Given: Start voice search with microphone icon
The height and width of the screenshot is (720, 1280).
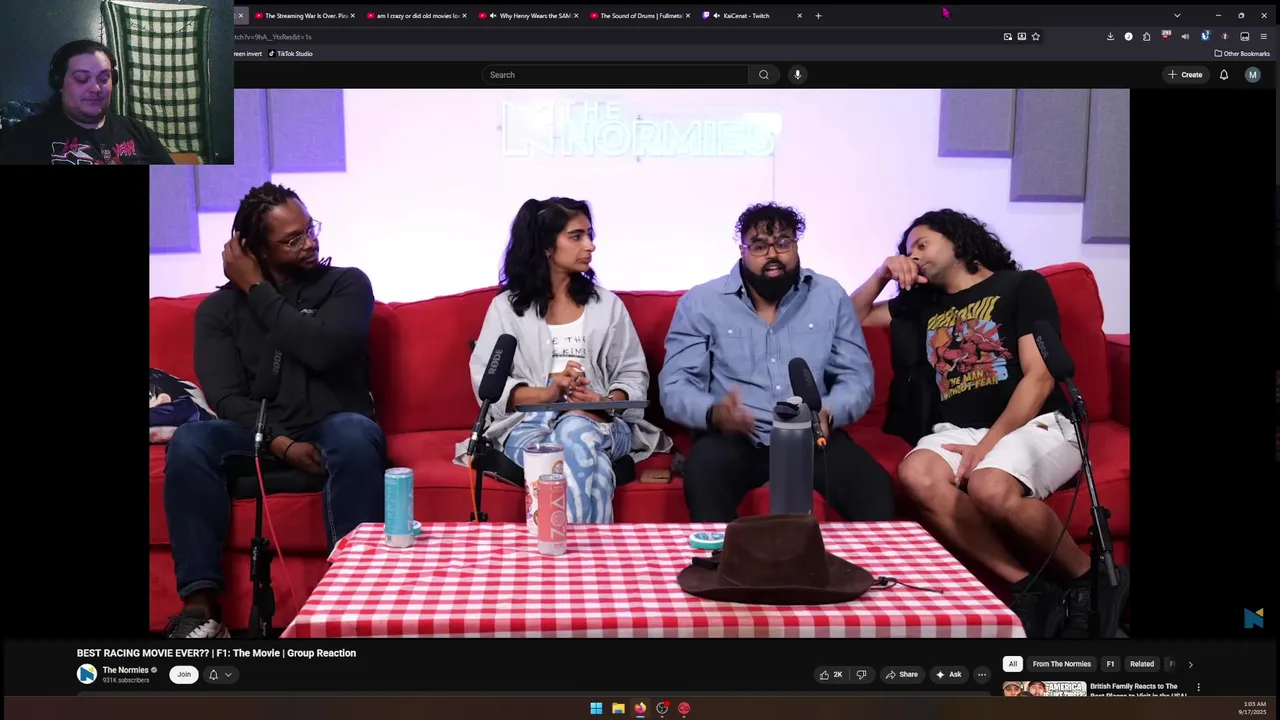Looking at the screenshot, I should click(x=797, y=74).
